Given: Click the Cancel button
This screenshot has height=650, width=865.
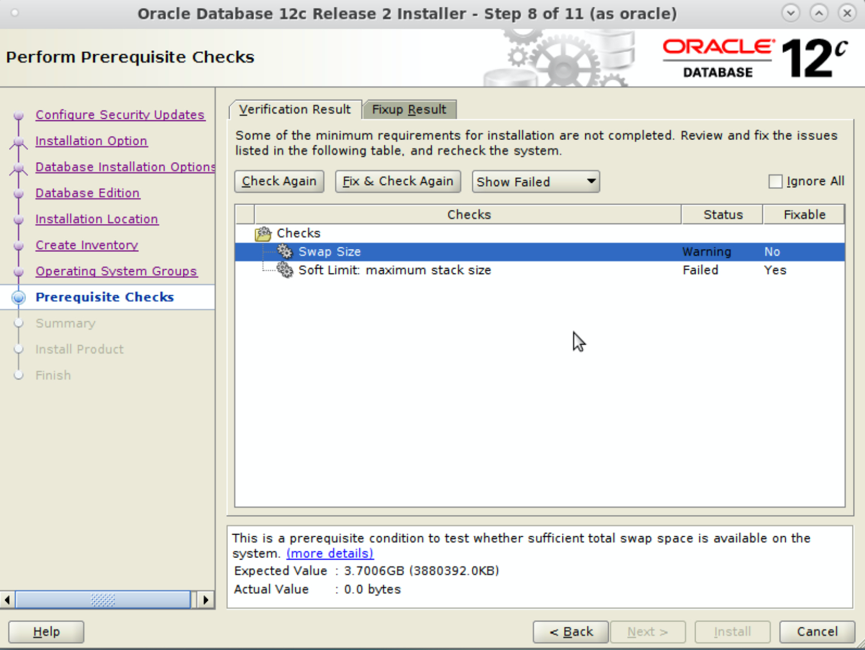Looking at the screenshot, I should coord(817,632).
